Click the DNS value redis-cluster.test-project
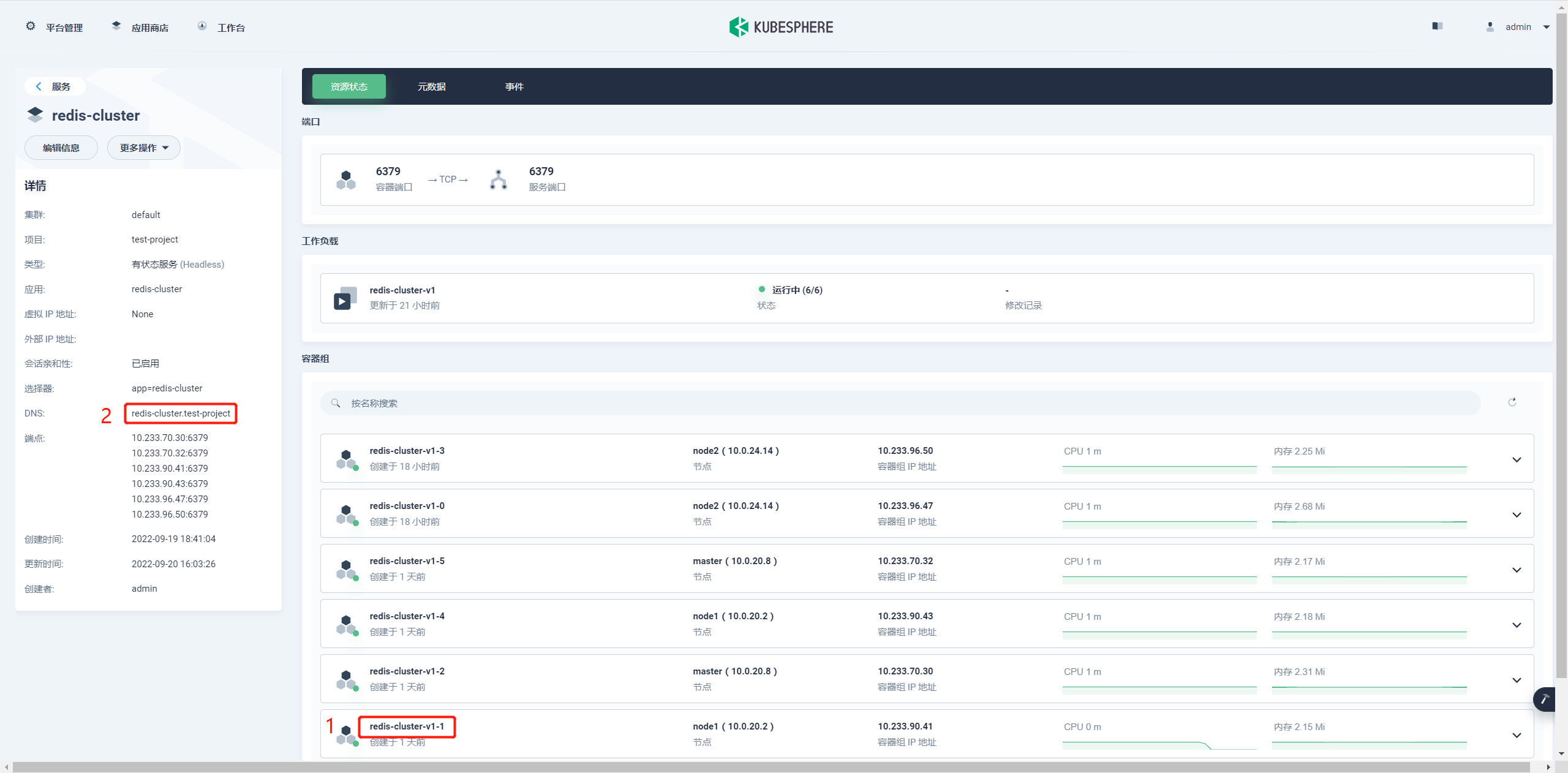Image resolution: width=1568 pixels, height=773 pixels. [x=182, y=413]
